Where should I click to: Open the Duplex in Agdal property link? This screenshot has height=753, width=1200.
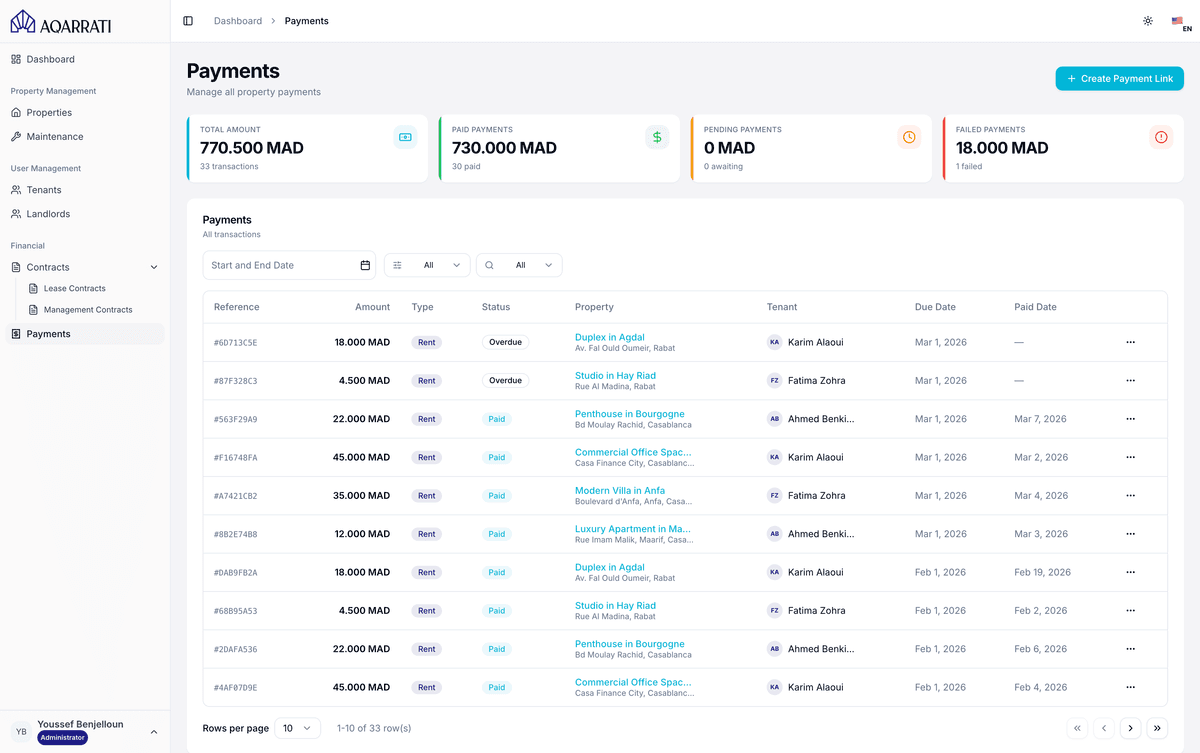[x=610, y=336]
